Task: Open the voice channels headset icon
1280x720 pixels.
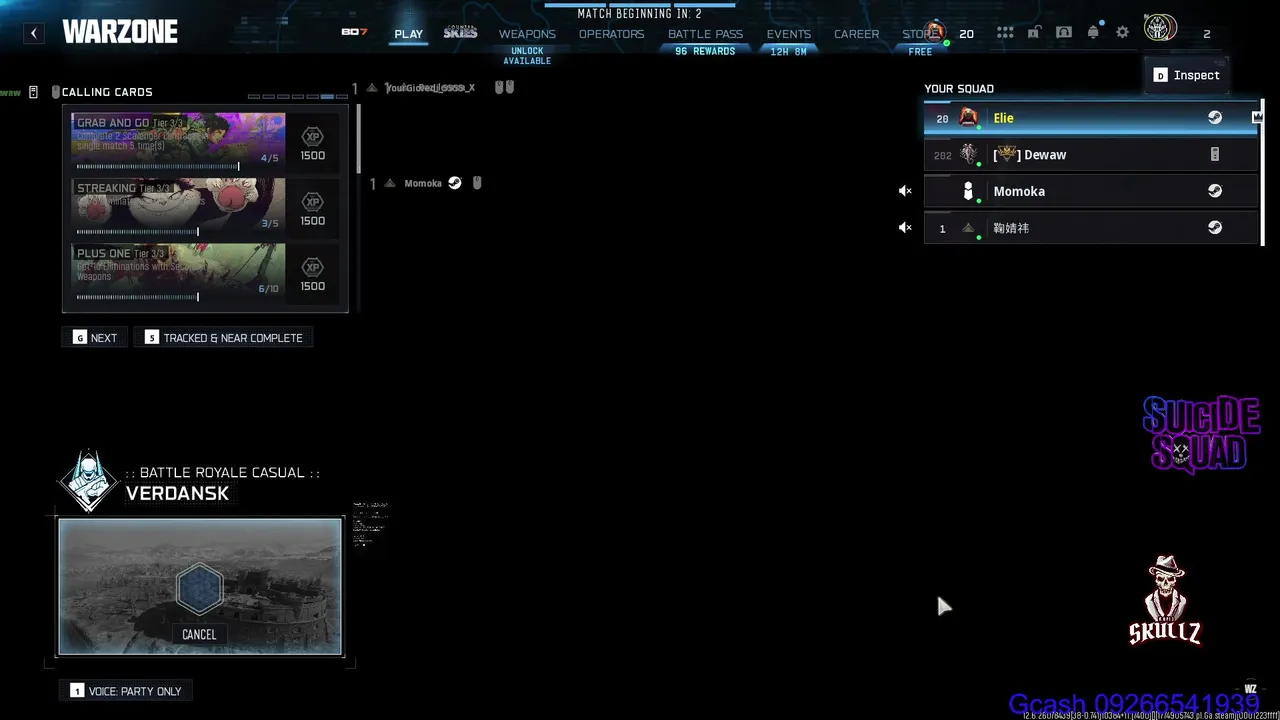Action: tap(1064, 33)
